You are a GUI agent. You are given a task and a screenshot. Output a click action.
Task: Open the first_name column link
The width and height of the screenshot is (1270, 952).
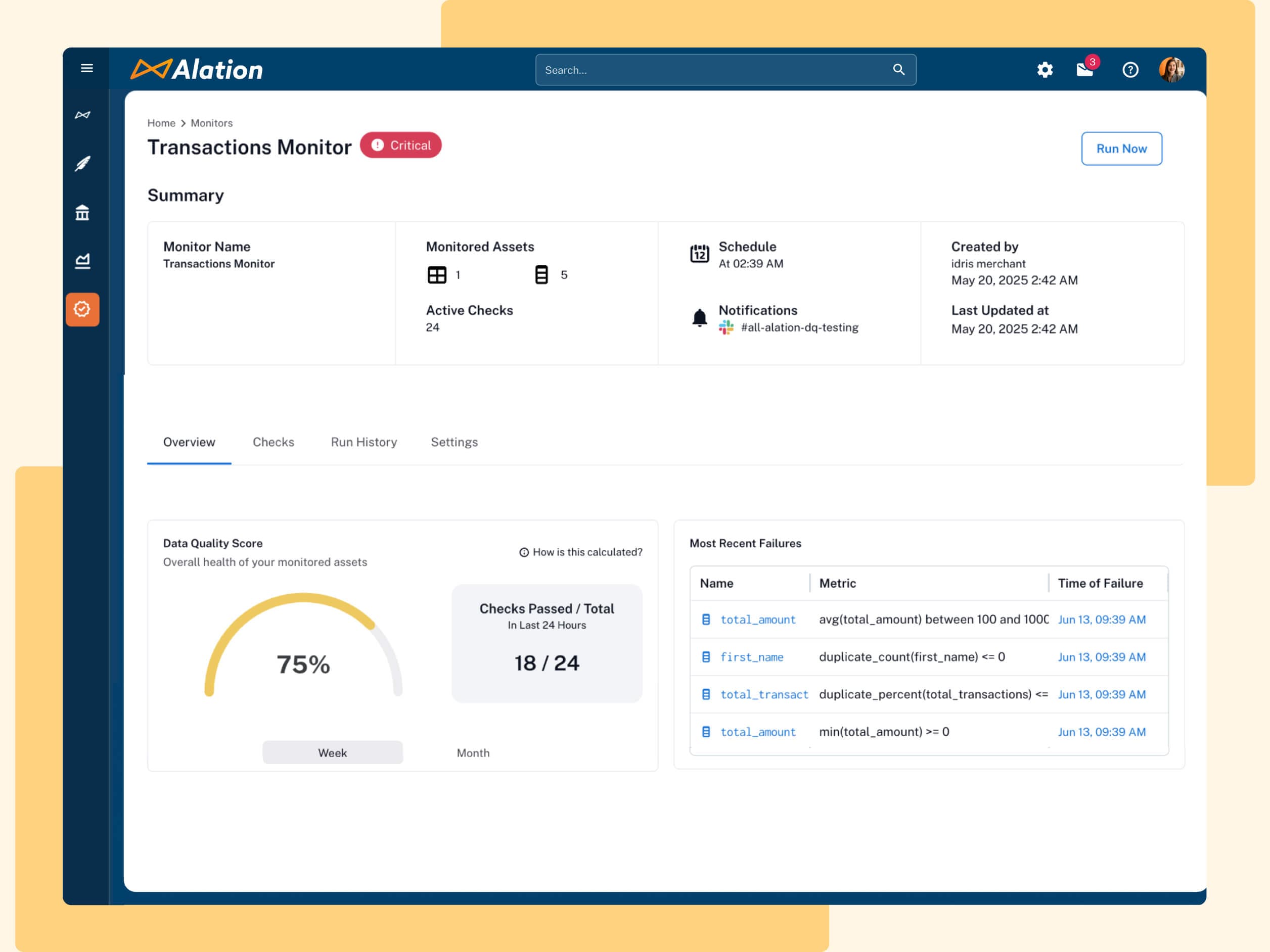pos(752,656)
